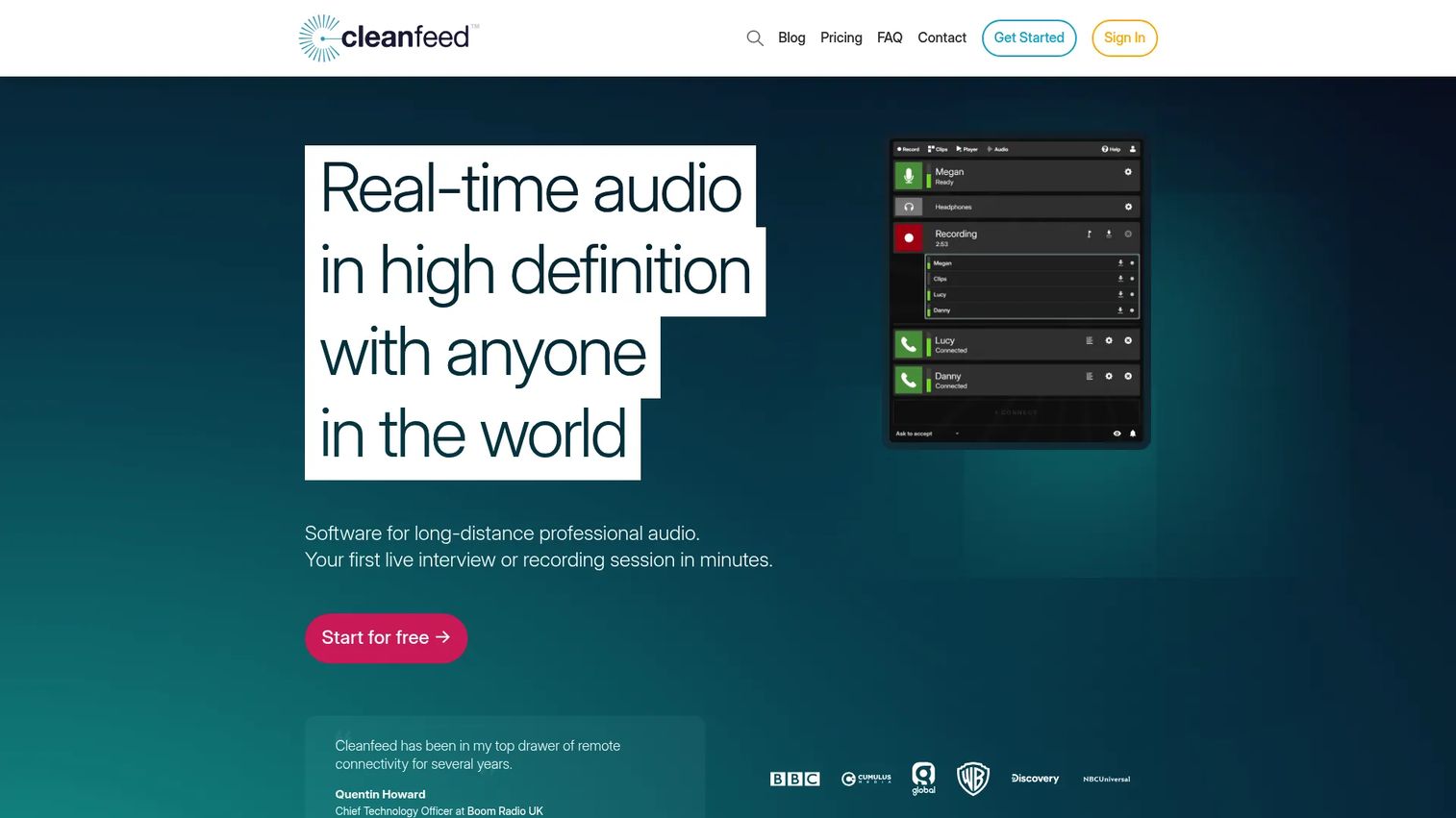Click Danny's green phone icon
Viewport: 1456px width, 818px height.
(908, 380)
